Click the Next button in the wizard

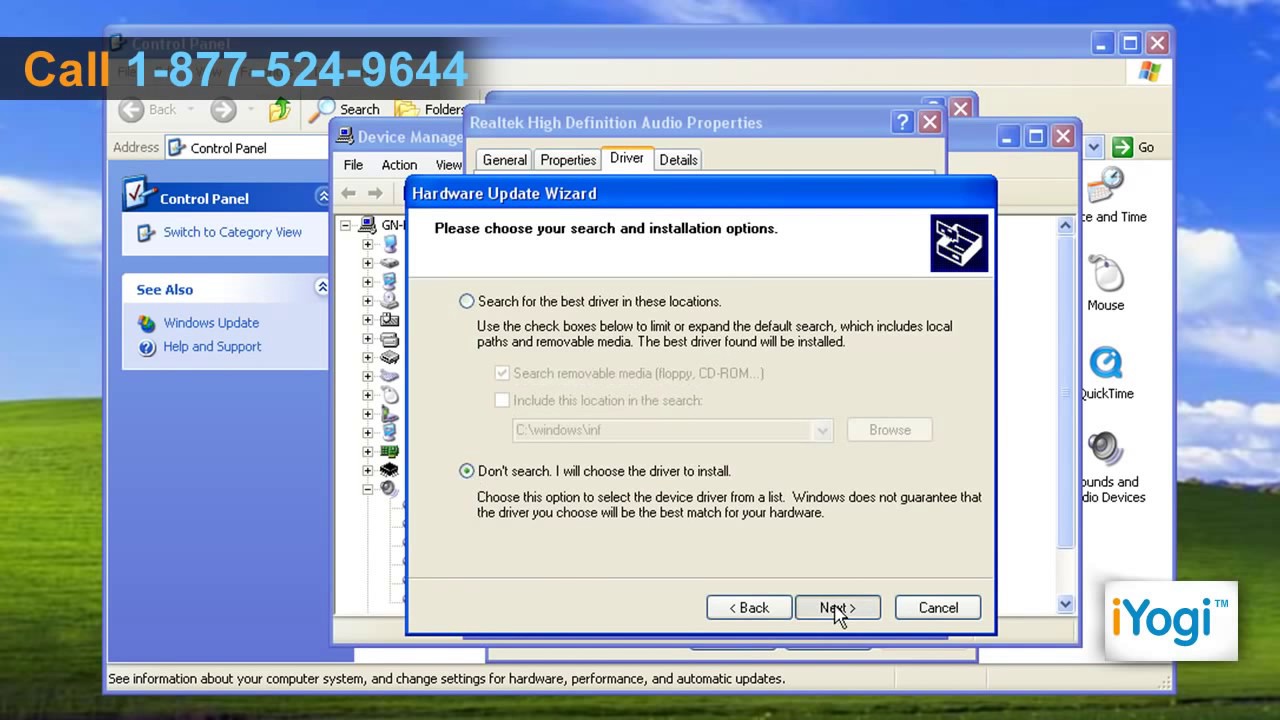tap(838, 608)
